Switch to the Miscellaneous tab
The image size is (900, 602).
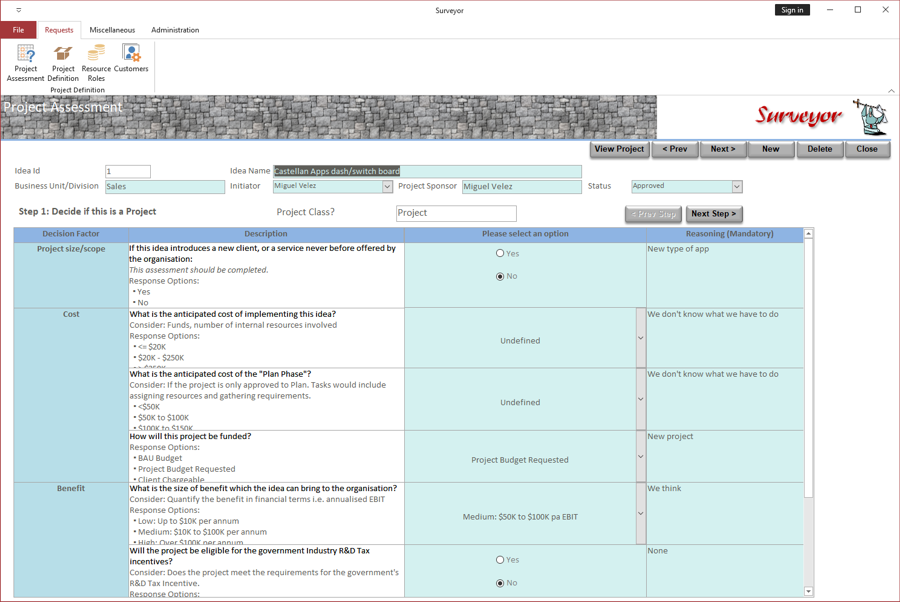click(x=112, y=30)
